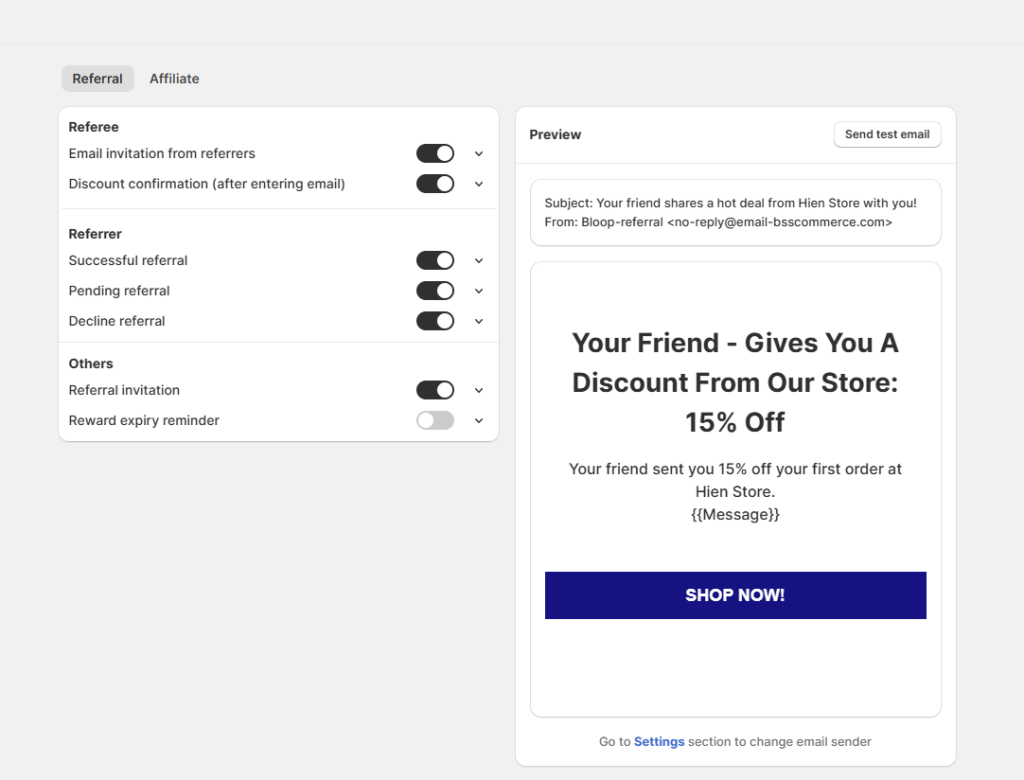Disable the Successful referral email toggle

click(435, 260)
